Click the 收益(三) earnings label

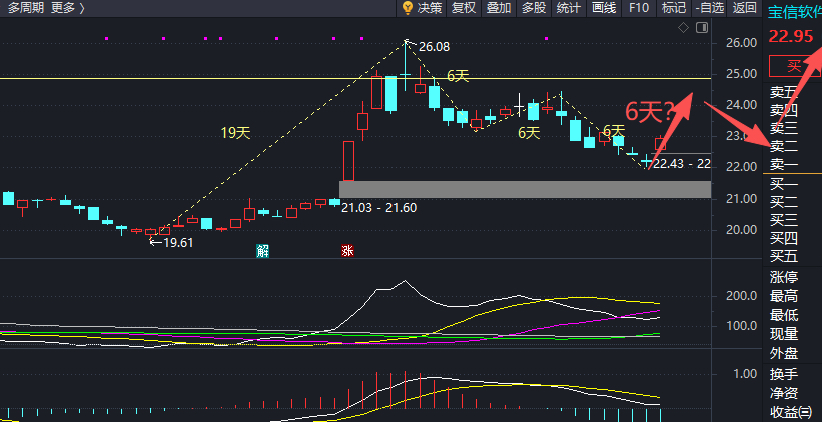(791, 412)
